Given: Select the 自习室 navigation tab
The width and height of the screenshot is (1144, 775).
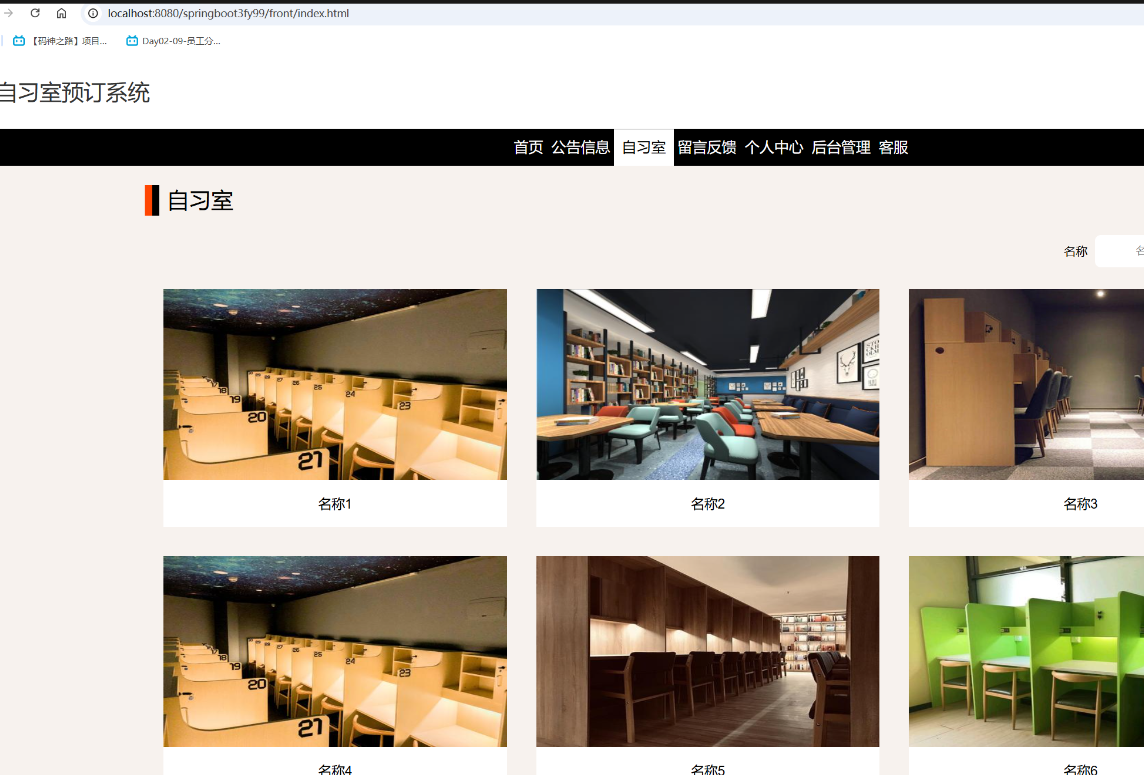Looking at the screenshot, I should pos(643,147).
